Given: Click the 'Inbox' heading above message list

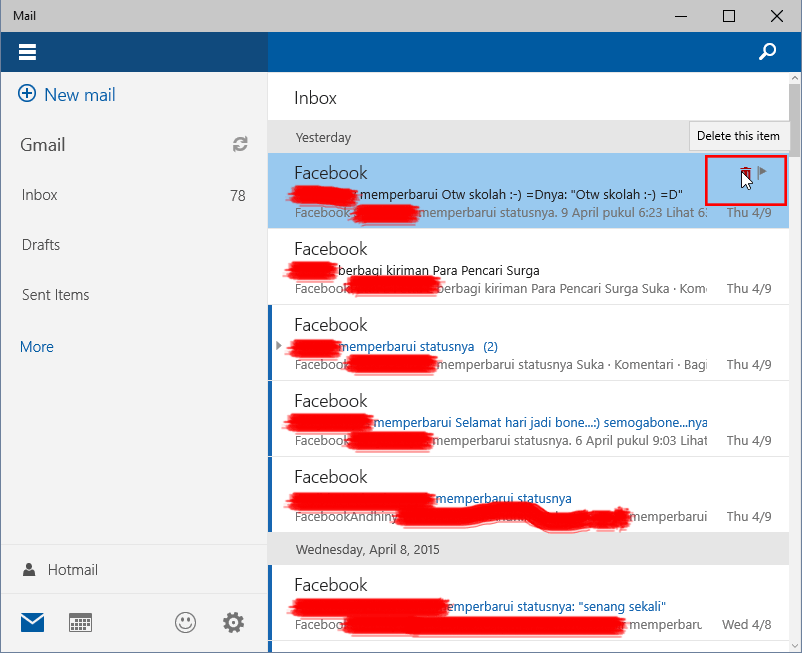Looking at the screenshot, I should [x=315, y=98].
